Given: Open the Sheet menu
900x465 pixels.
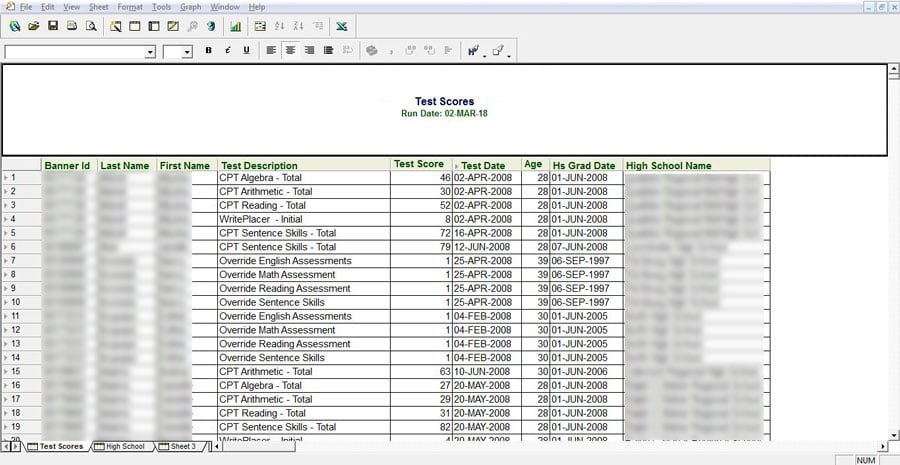Looking at the screenshot, I should coord(98,7).
